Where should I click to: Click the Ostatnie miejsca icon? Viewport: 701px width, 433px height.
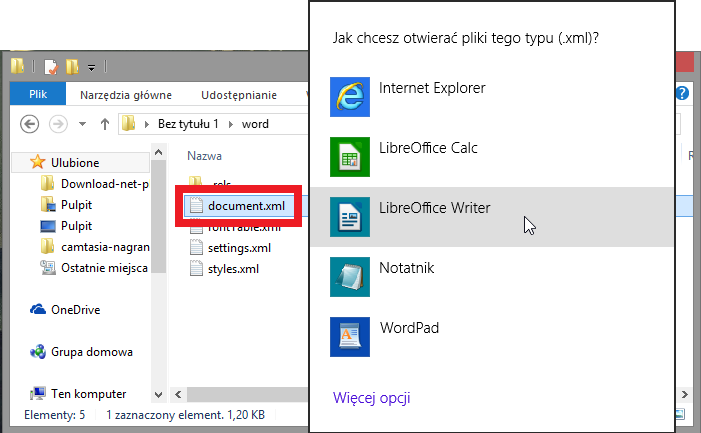point(48,267)
